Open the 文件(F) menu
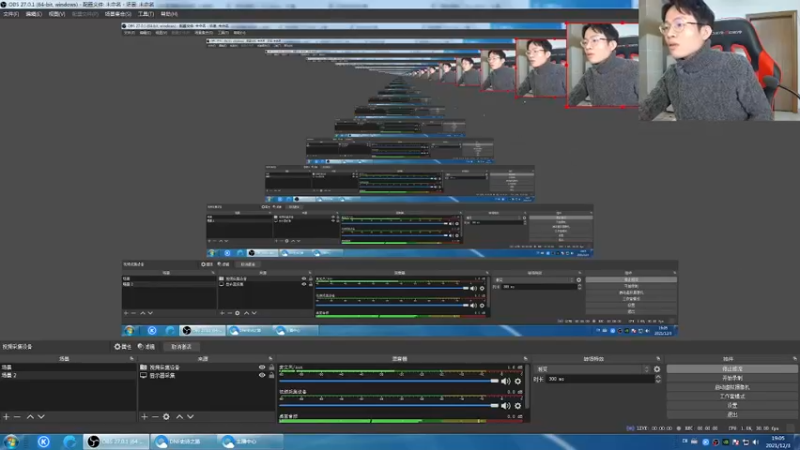 (x=11, y=14)
